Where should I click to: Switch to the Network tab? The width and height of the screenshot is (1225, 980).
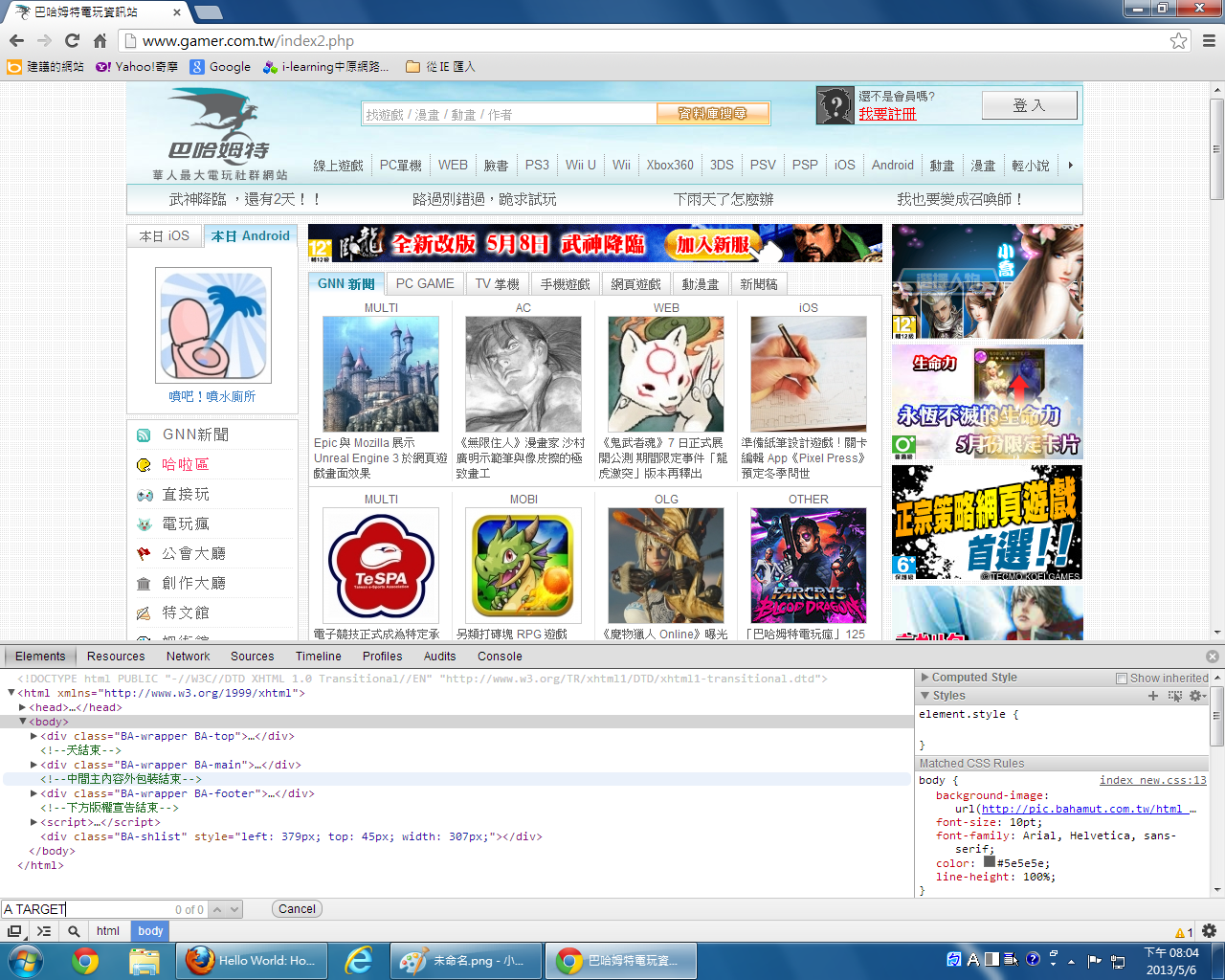[188, 657]
